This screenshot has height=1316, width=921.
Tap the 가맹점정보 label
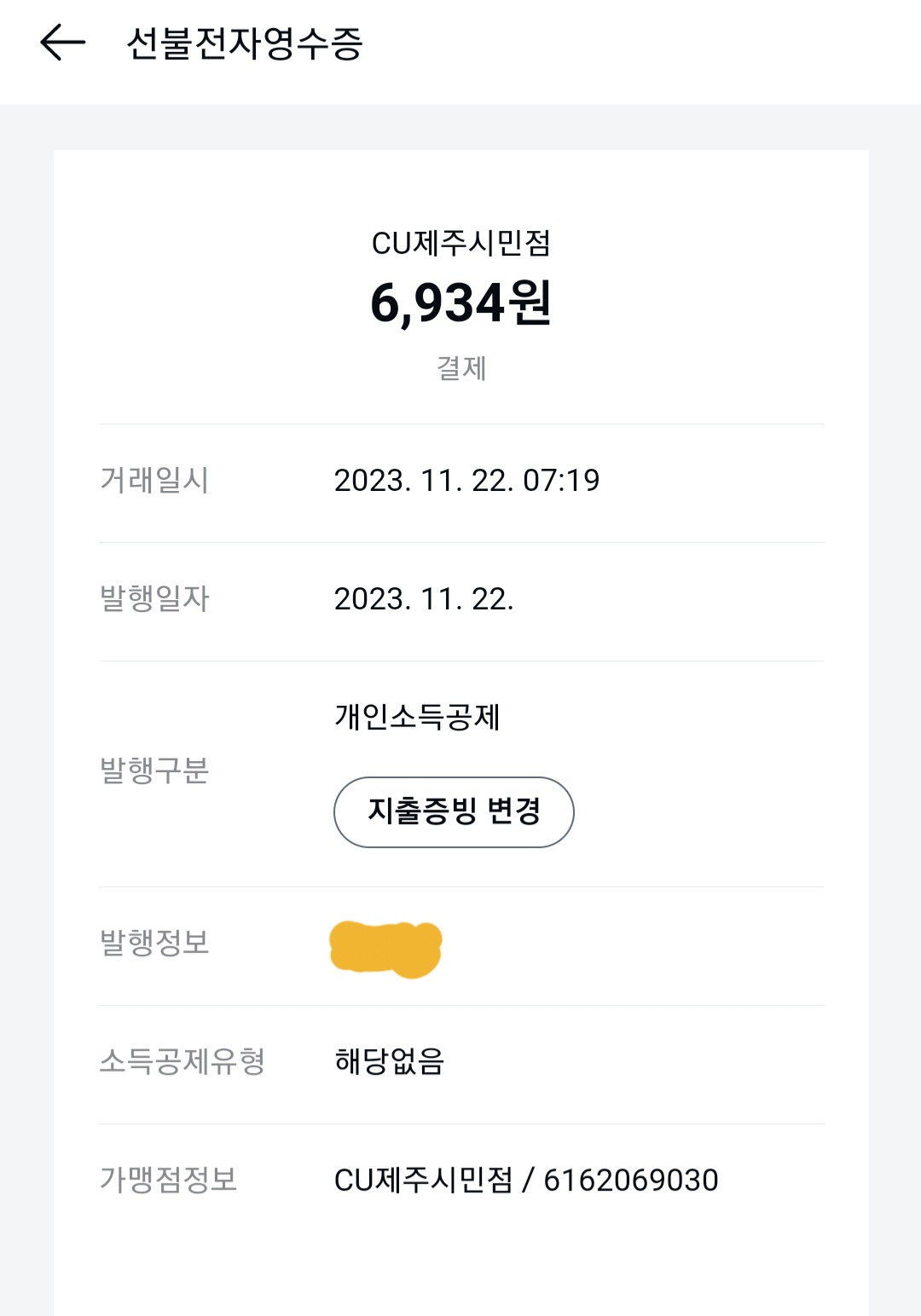tap(169, 1180)
